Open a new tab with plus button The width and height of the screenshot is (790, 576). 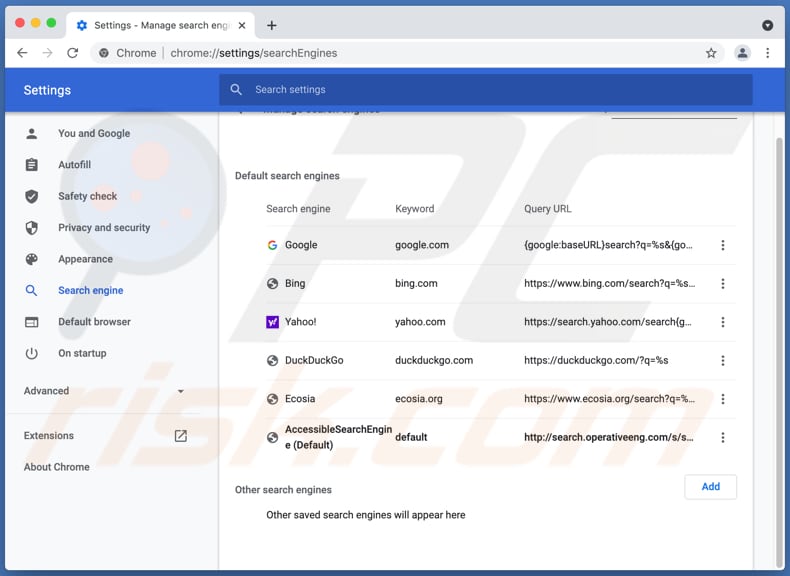coord(272,25)
